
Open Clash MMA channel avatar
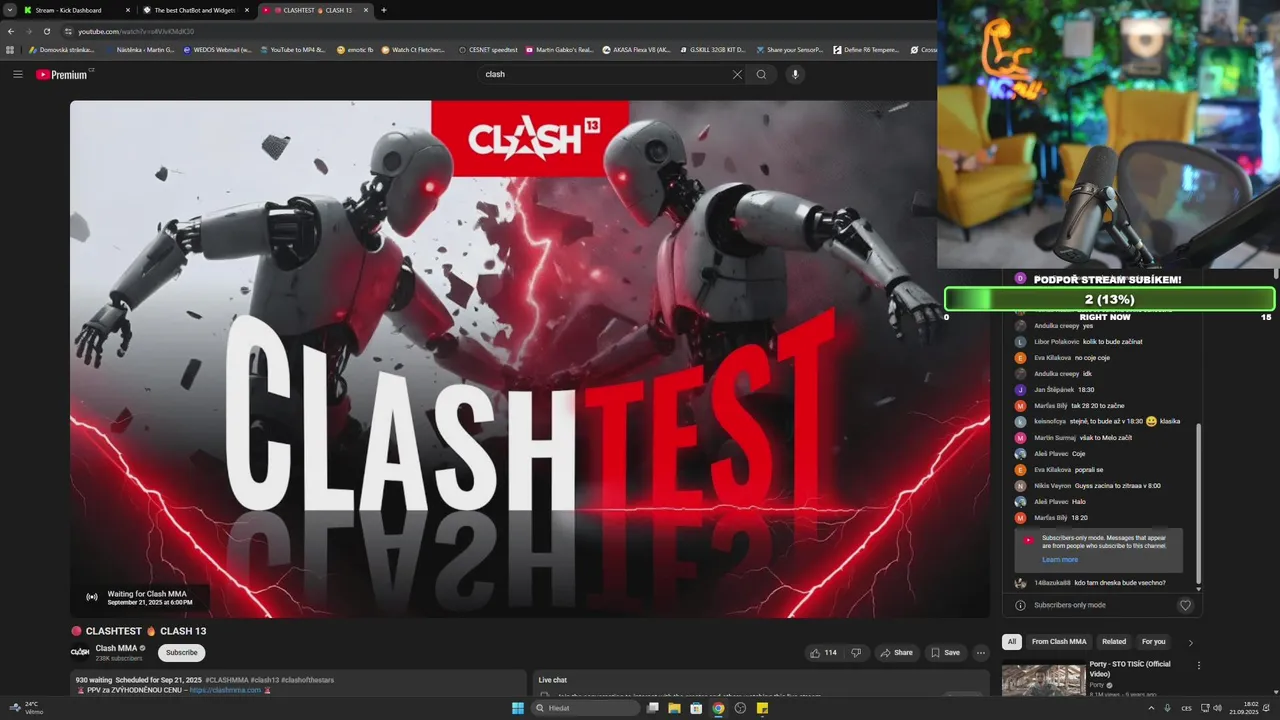(x=80, y=652)
